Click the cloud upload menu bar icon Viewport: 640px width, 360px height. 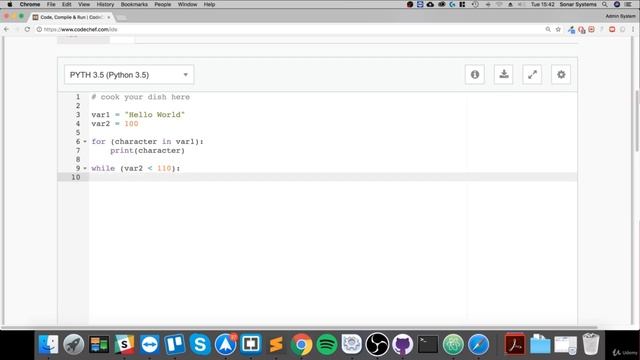pos(430,4)
